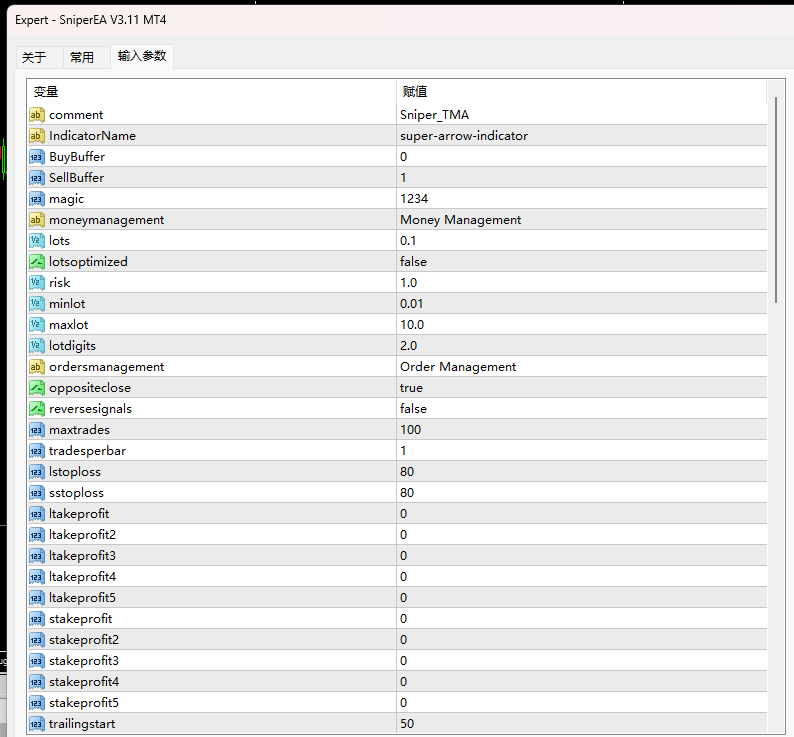This screenshot has width=794, height=737.
Task: Select the stakeprofit3 variable name
Action: click(84, 661)
